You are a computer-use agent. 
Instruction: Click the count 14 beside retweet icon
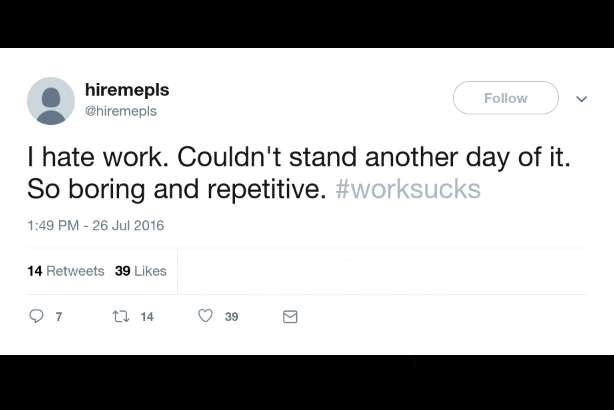pos(147,317)
